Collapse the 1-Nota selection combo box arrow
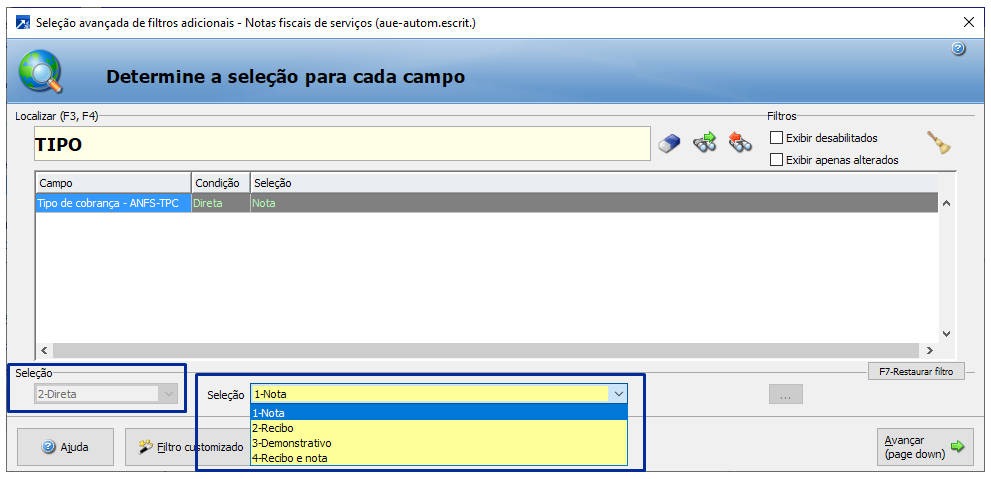 pos(617,394)
